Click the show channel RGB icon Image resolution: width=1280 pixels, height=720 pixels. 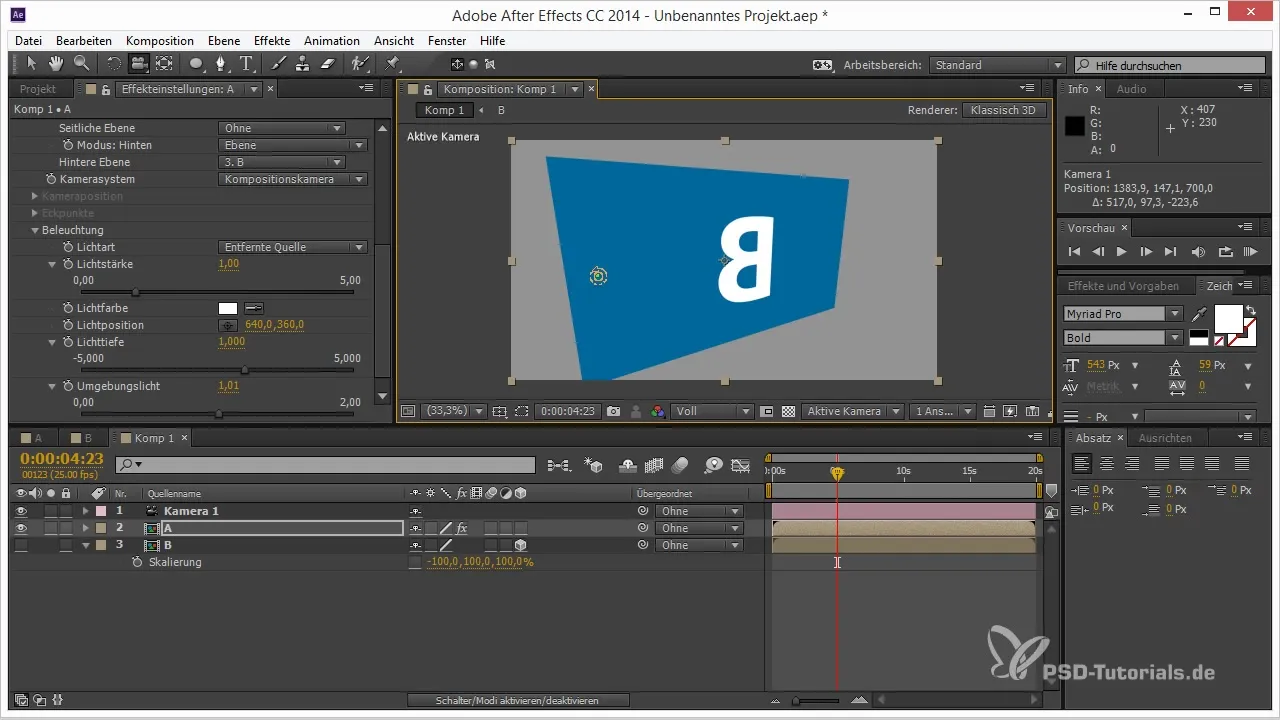(657, 411)
